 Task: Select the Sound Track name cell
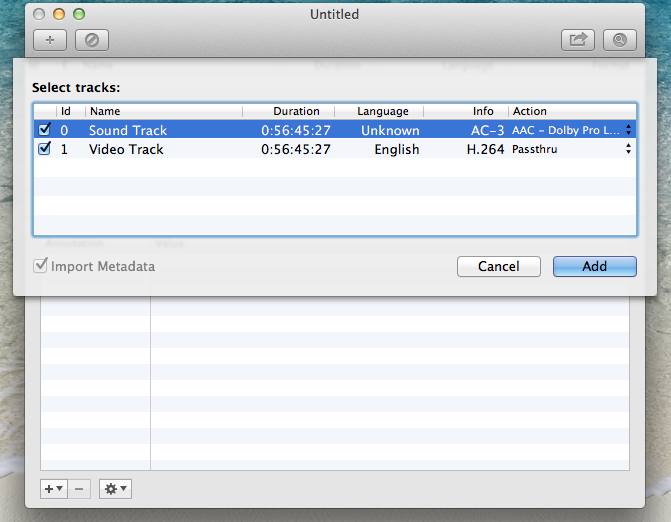pos(128,130)
